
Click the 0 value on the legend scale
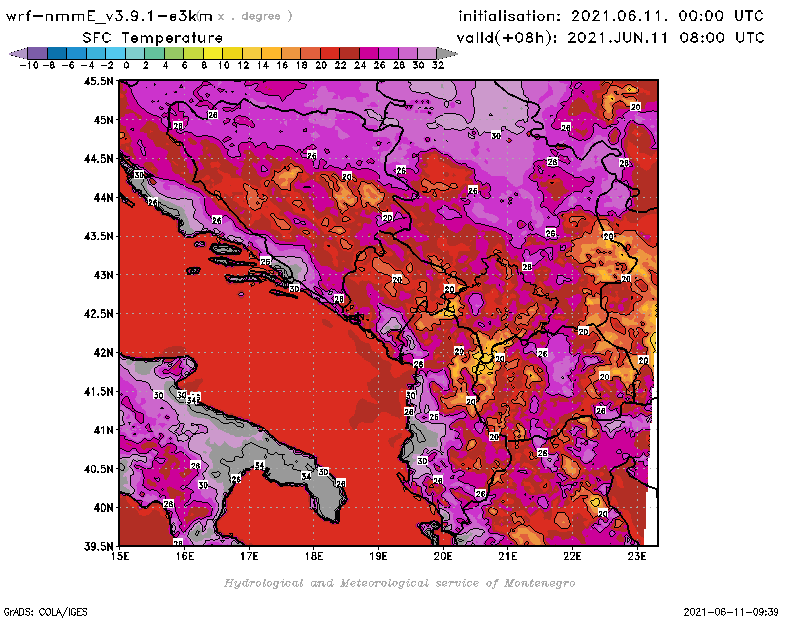click(126, 66)
